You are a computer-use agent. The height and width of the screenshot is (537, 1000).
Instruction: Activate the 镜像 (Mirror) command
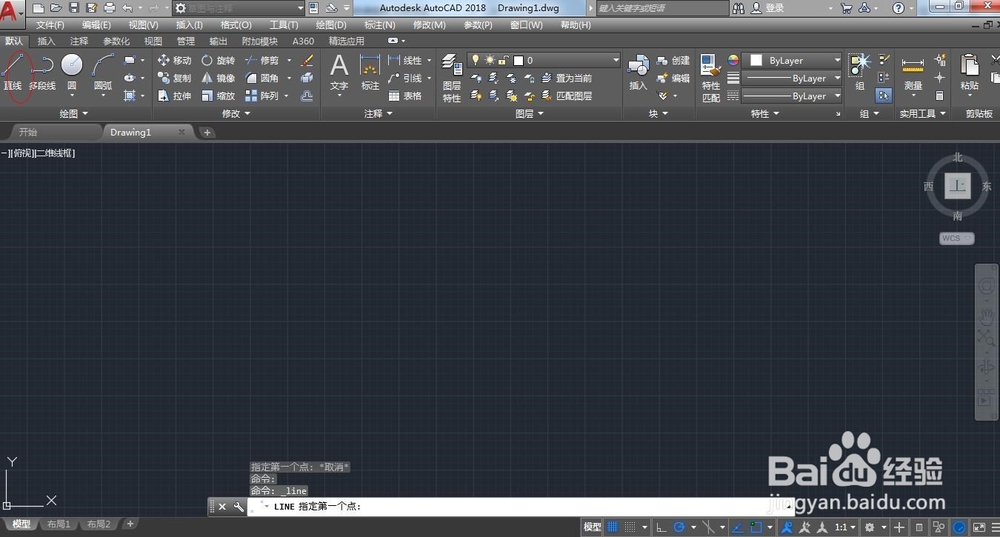[218, 78]
